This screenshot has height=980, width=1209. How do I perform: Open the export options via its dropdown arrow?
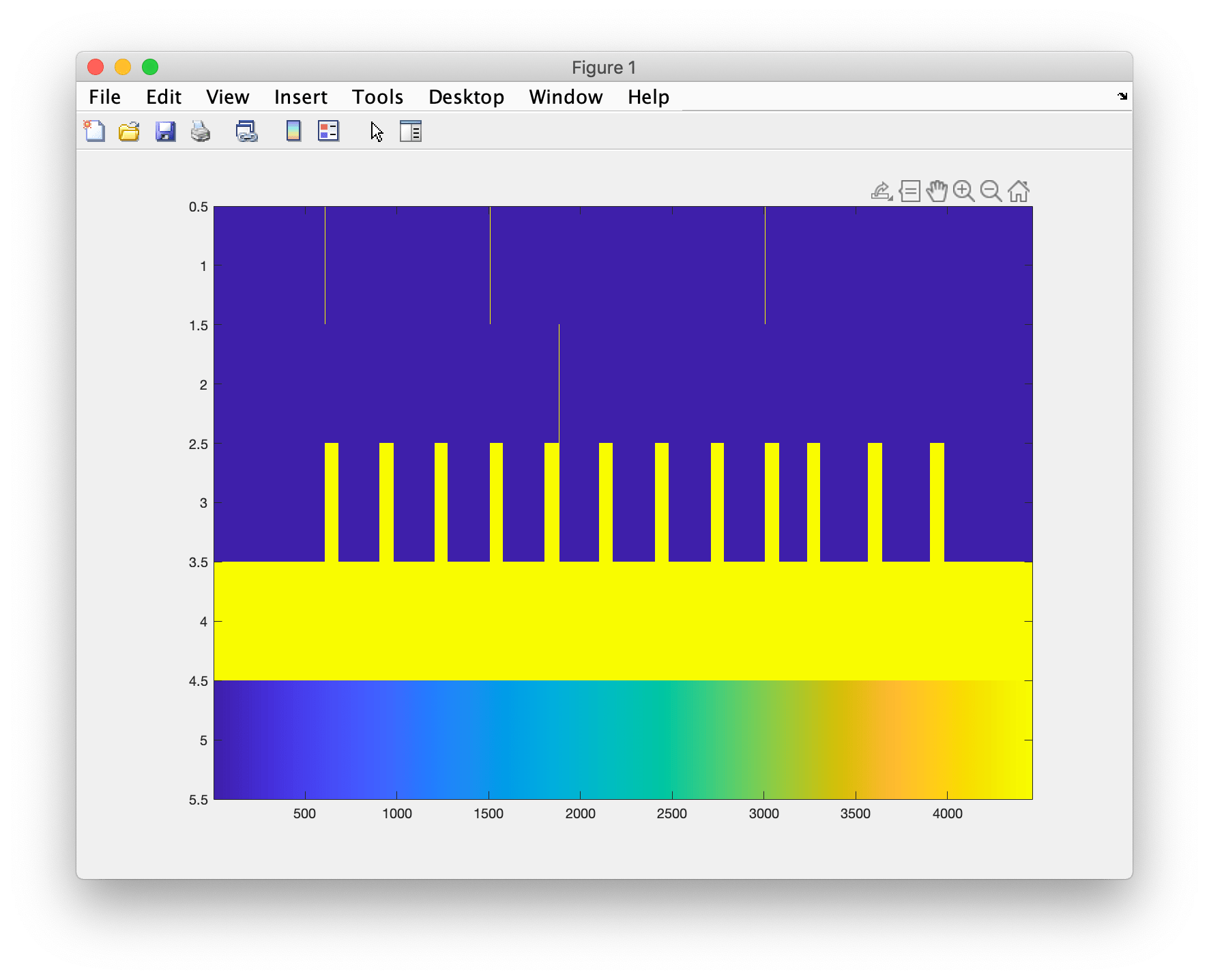coord(889,199)
